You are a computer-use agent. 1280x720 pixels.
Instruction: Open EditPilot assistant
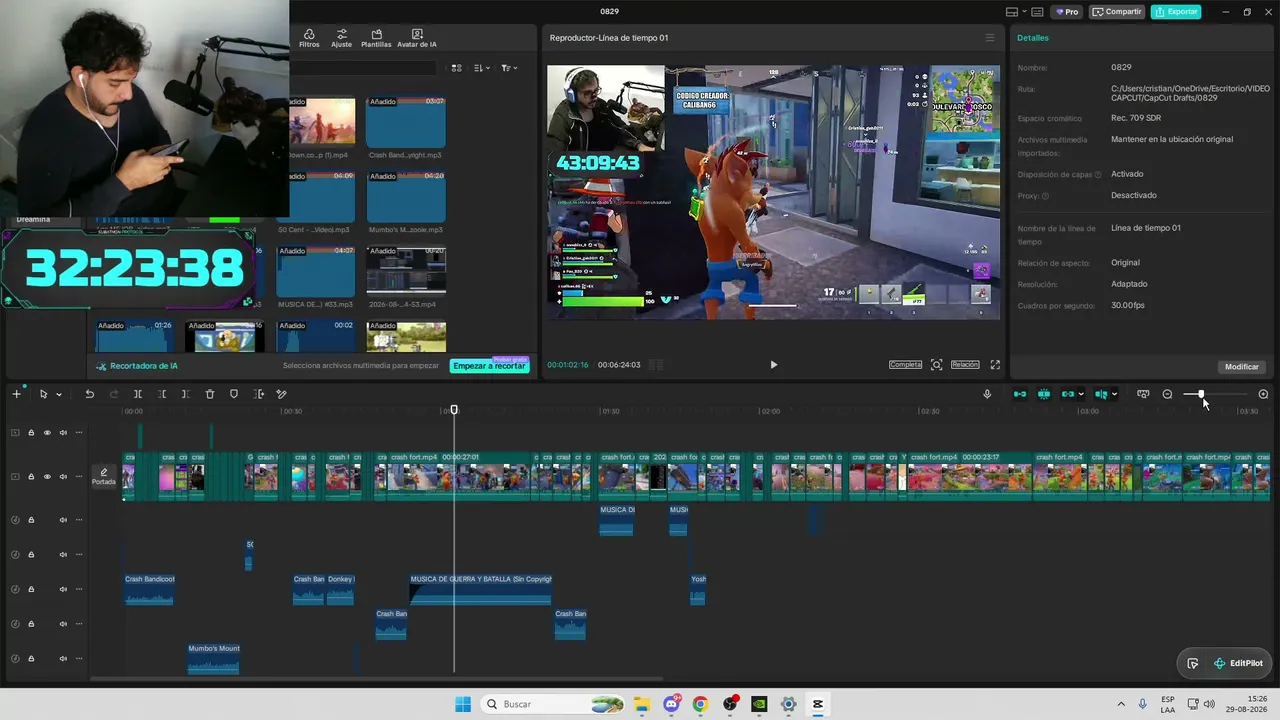(1238, 663)
